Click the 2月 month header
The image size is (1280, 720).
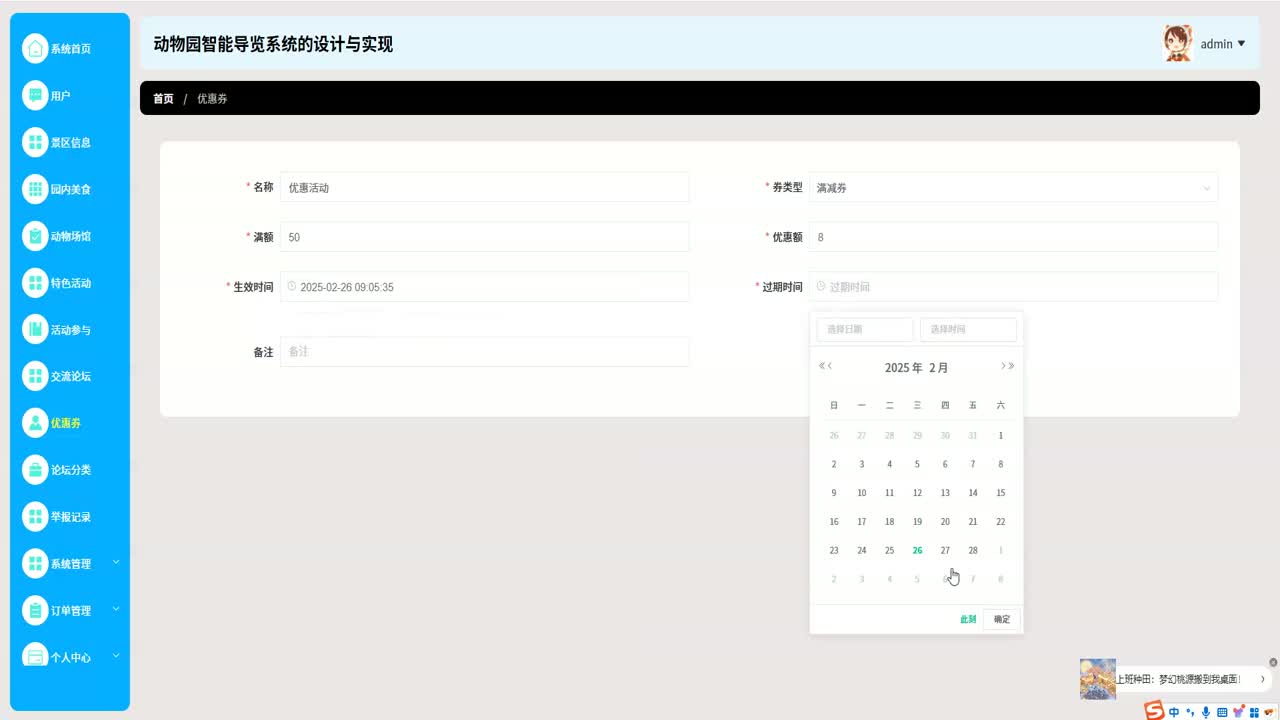938,368
